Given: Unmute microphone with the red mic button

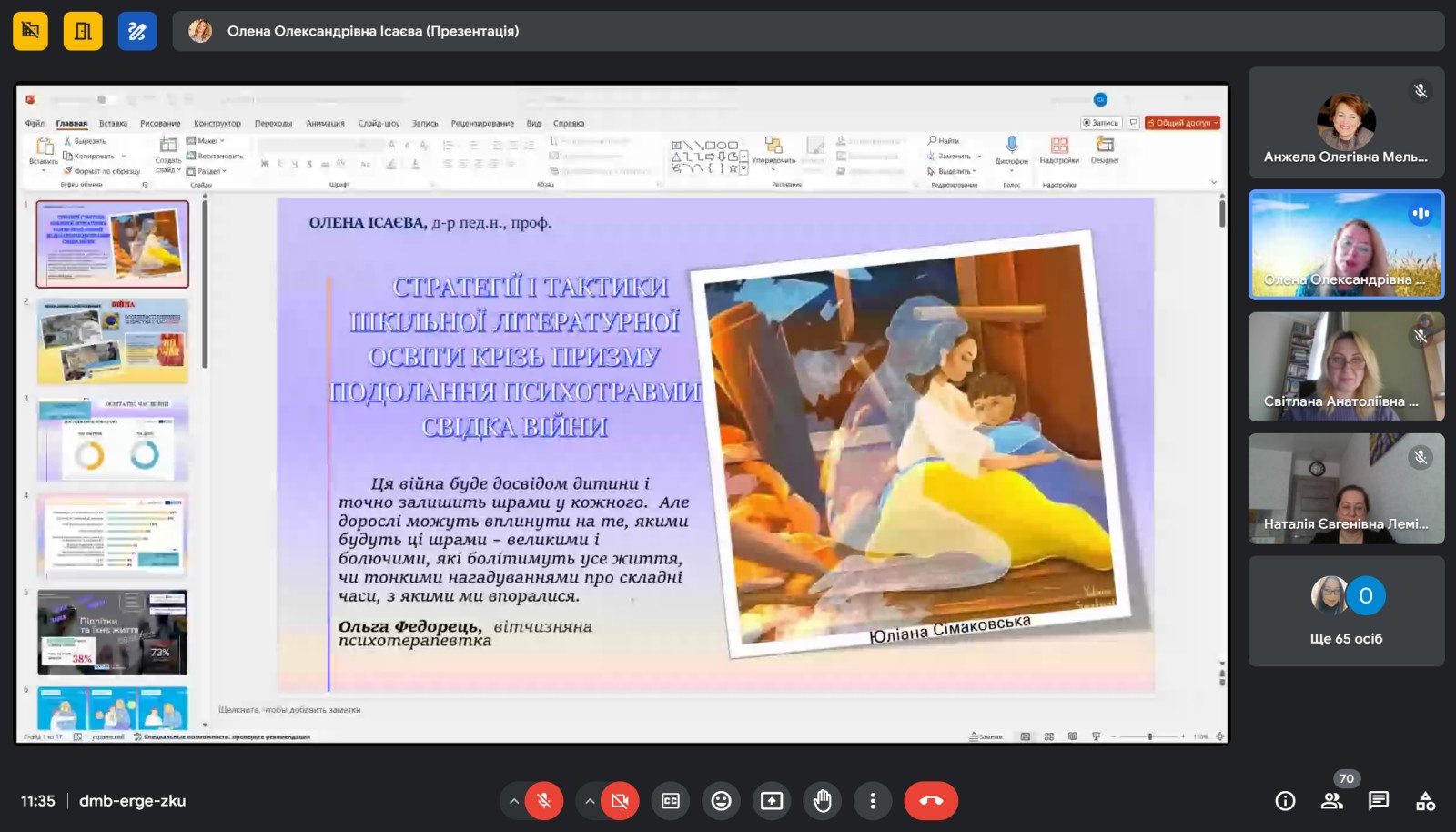Looking at the screenshot, I should 544,801.
